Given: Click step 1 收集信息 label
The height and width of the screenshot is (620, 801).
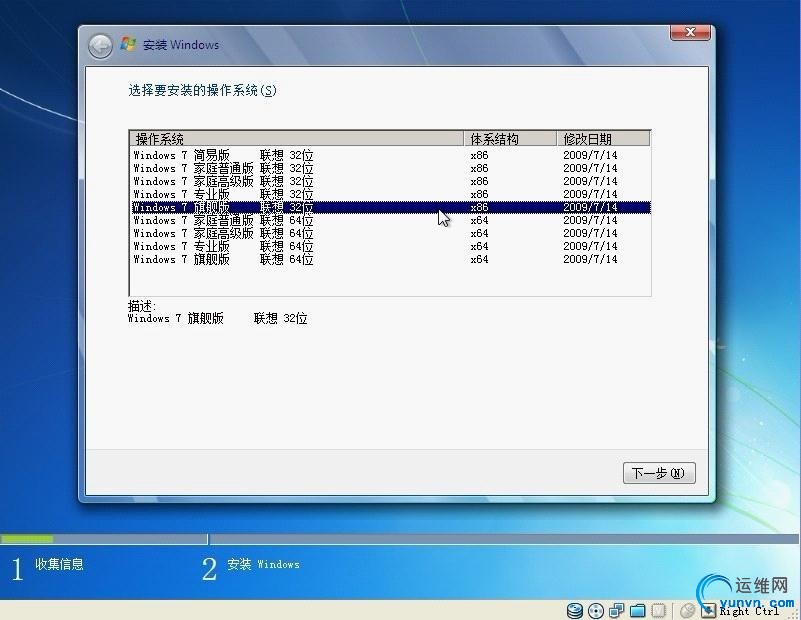Looking at the screenshot, I should pos(59,564).
